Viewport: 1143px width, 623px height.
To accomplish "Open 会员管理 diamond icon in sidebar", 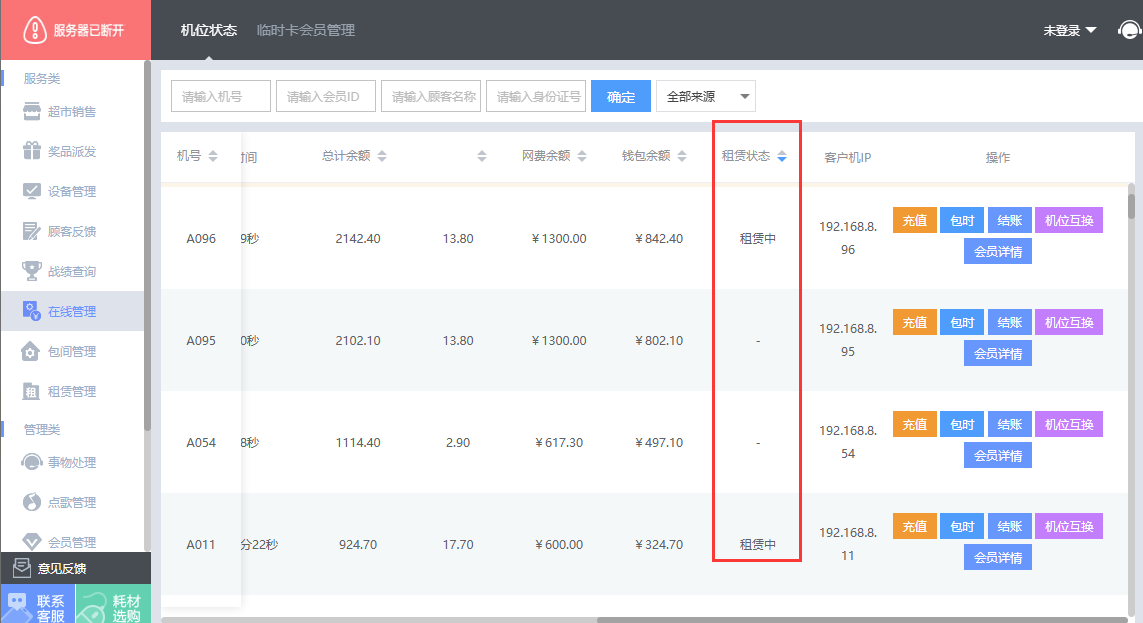I will tap(31, 541).
